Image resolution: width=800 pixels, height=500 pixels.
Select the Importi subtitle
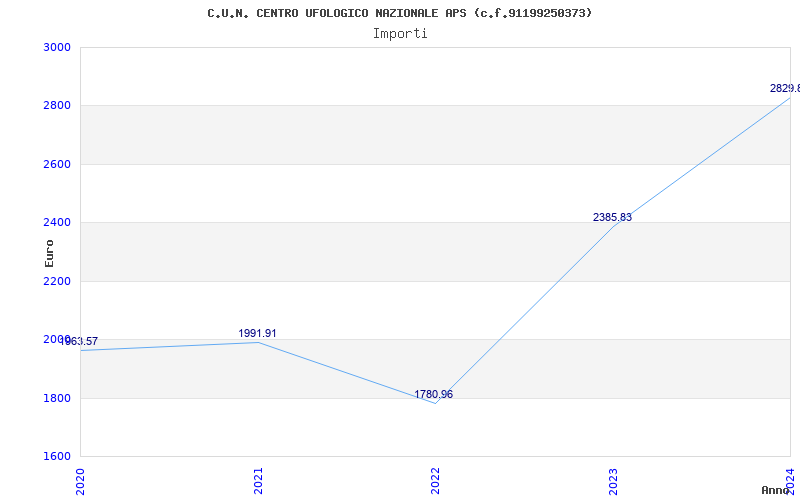point(400,34)
